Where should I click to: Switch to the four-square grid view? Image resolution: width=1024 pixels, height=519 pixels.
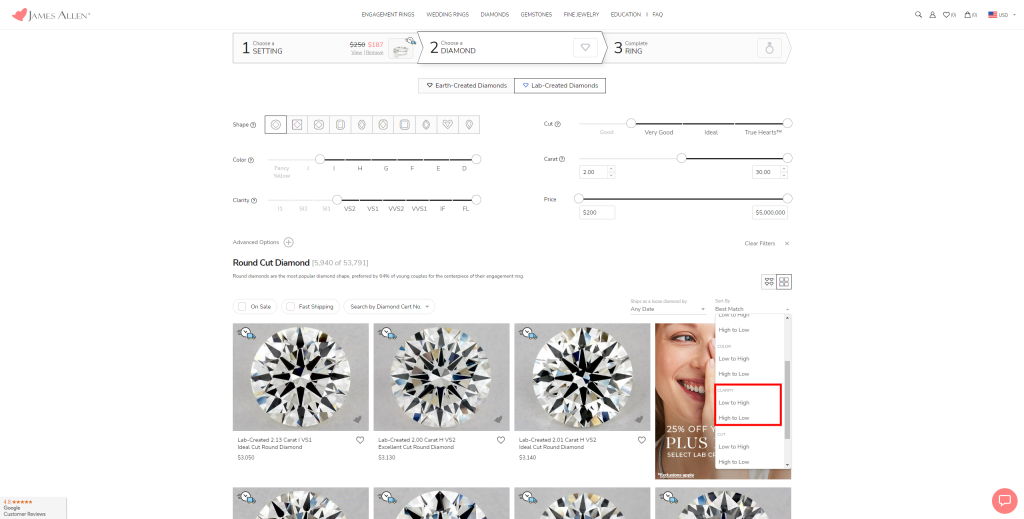click(784, 282)
